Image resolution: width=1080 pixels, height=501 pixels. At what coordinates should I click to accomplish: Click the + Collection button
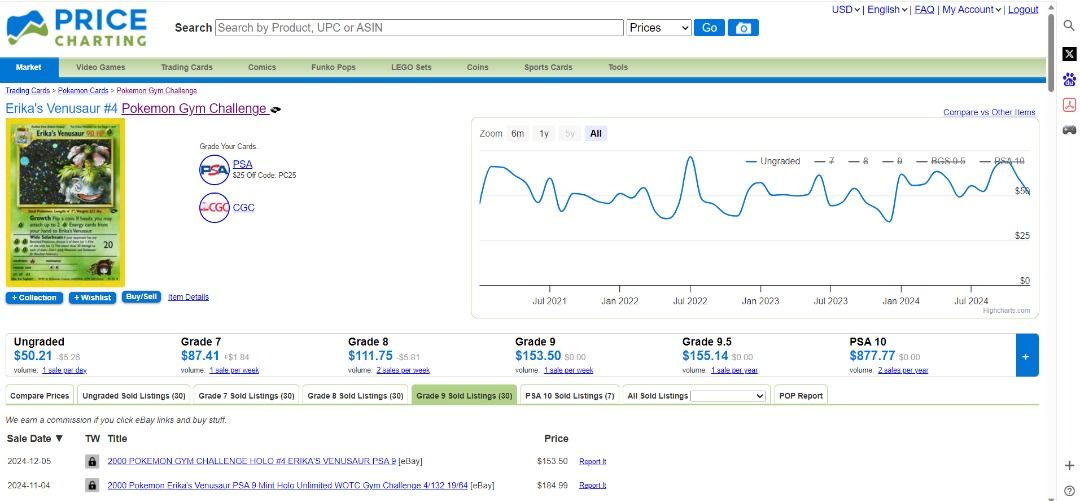pos(34,298)
